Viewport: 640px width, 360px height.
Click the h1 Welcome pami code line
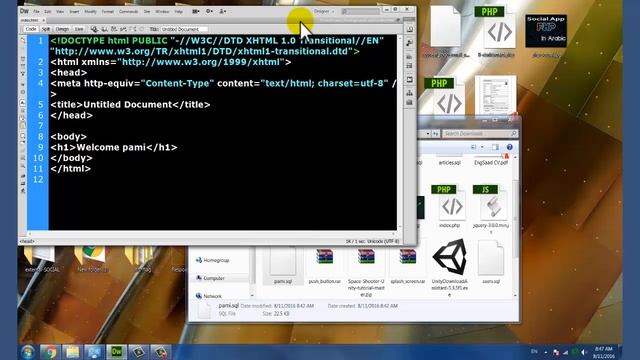coord(114,147)
